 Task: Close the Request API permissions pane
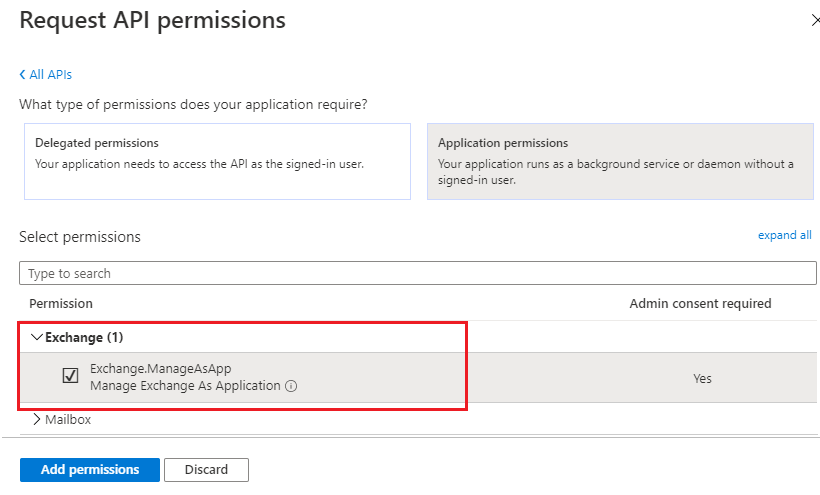tap(814, 20)
